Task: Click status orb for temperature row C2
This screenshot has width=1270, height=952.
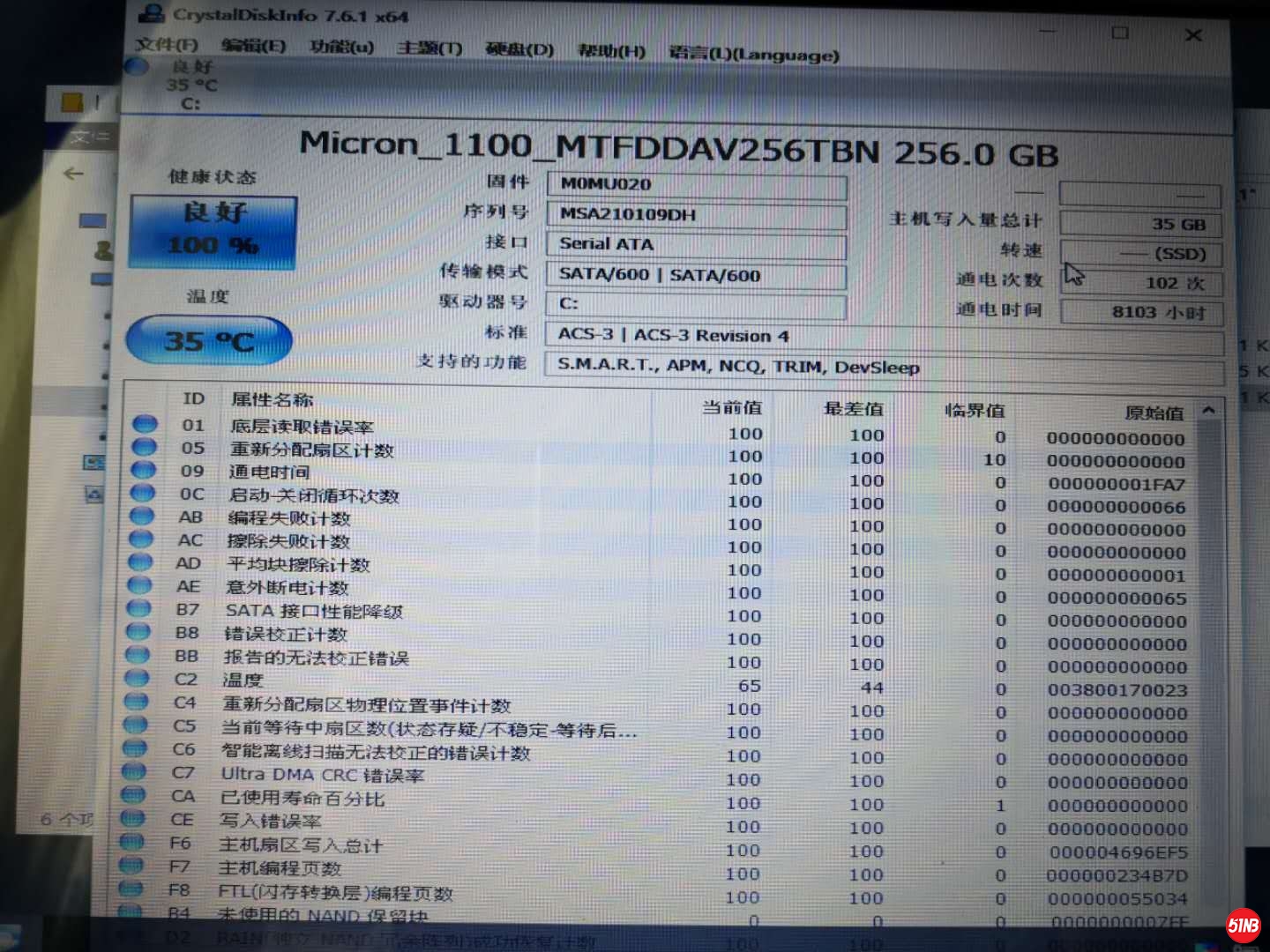Action: pos(138,678)
